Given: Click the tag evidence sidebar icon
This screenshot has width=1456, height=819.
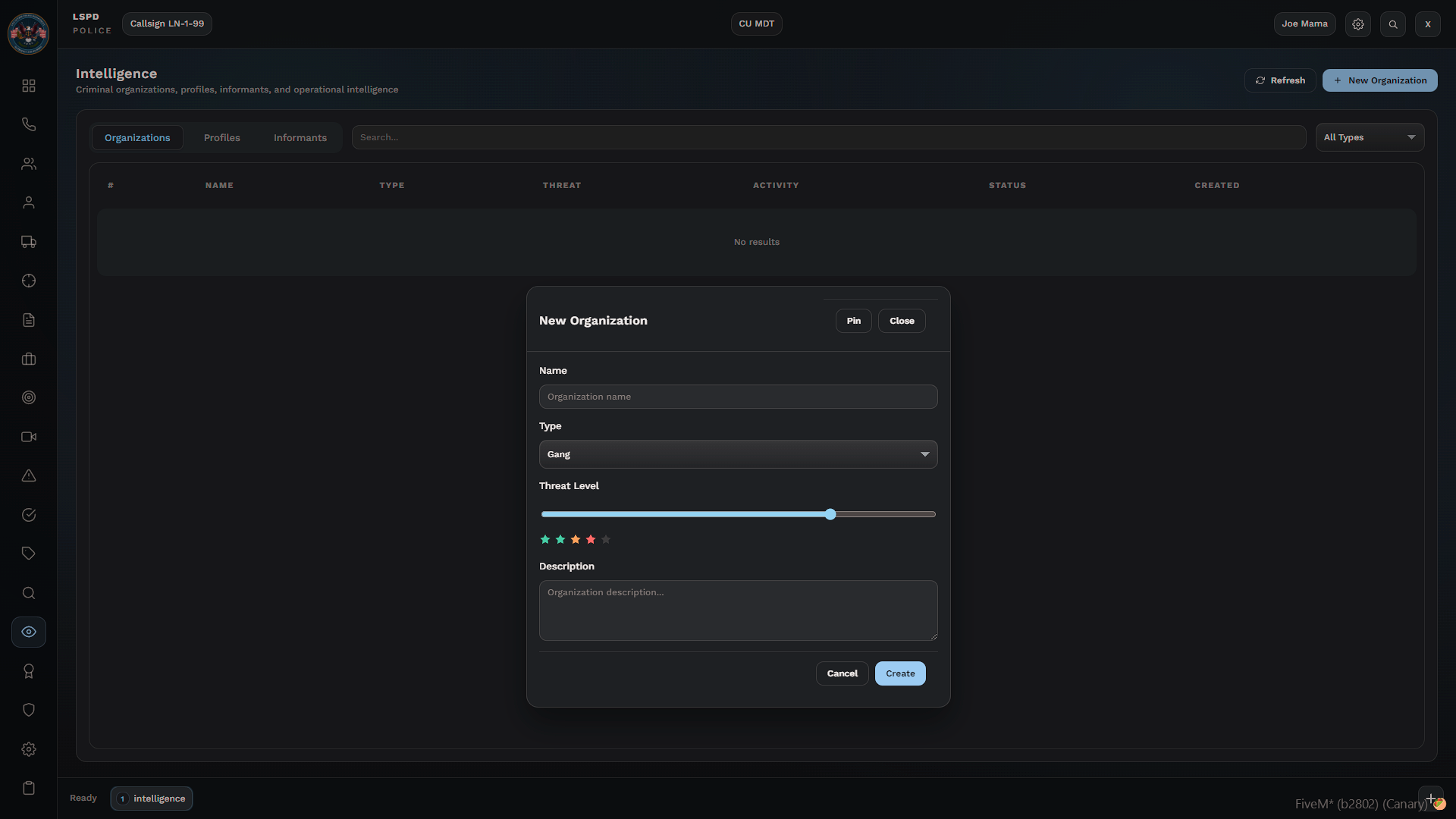Looking at the screenshot, I should pos(29,554).
